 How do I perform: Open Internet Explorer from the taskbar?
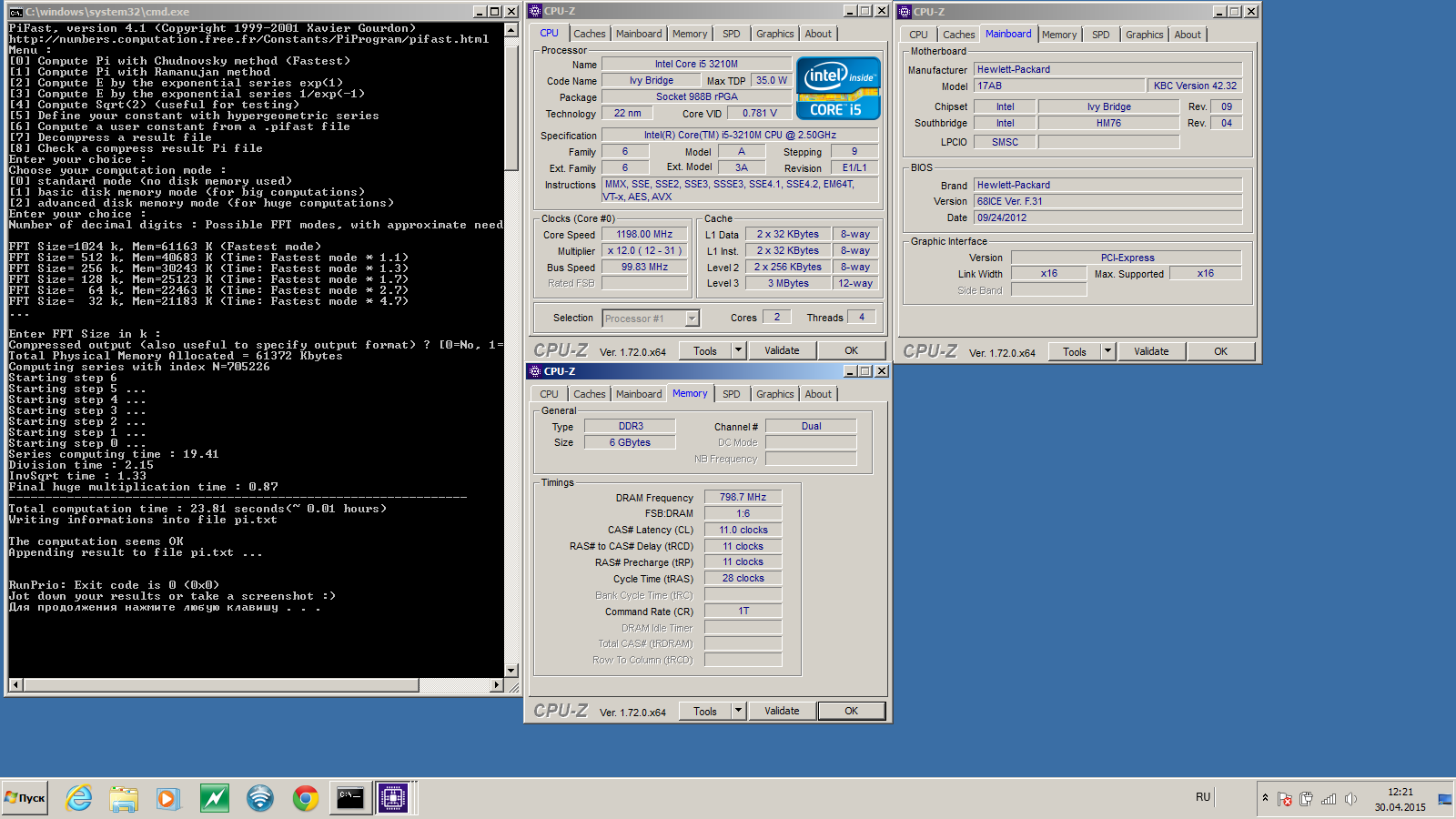79,798
